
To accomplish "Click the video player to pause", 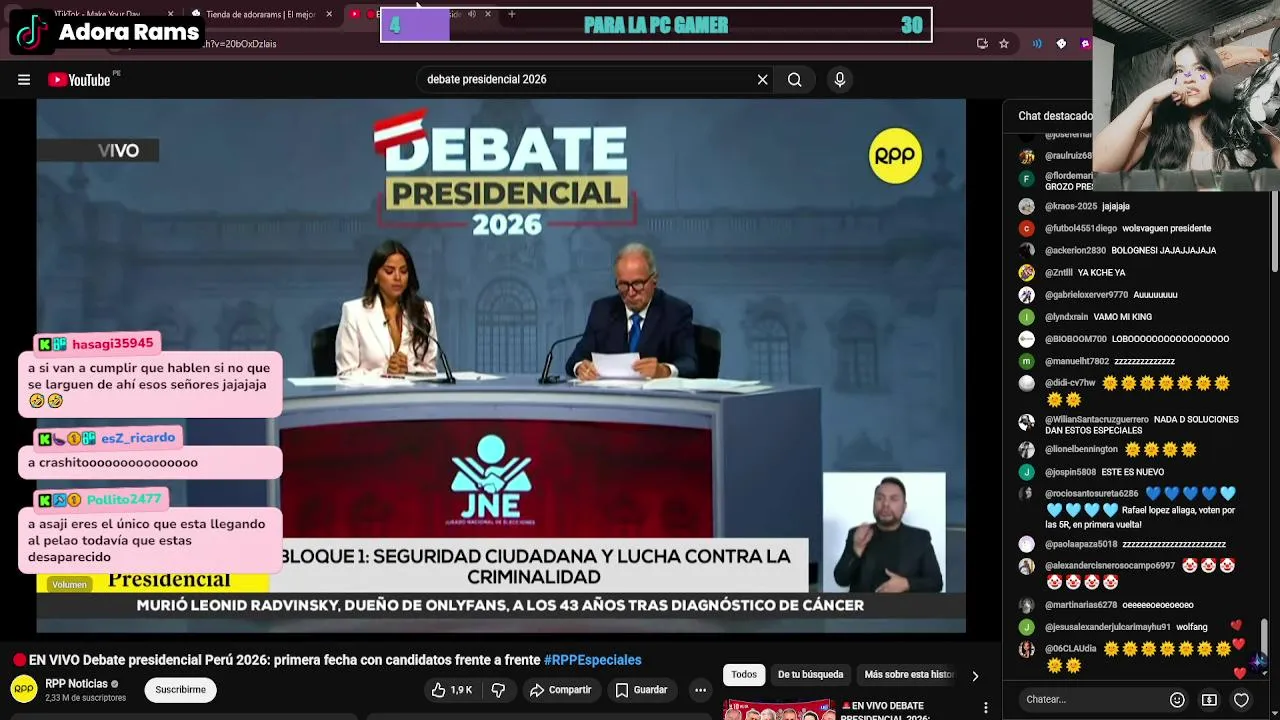I will (501, 365).
